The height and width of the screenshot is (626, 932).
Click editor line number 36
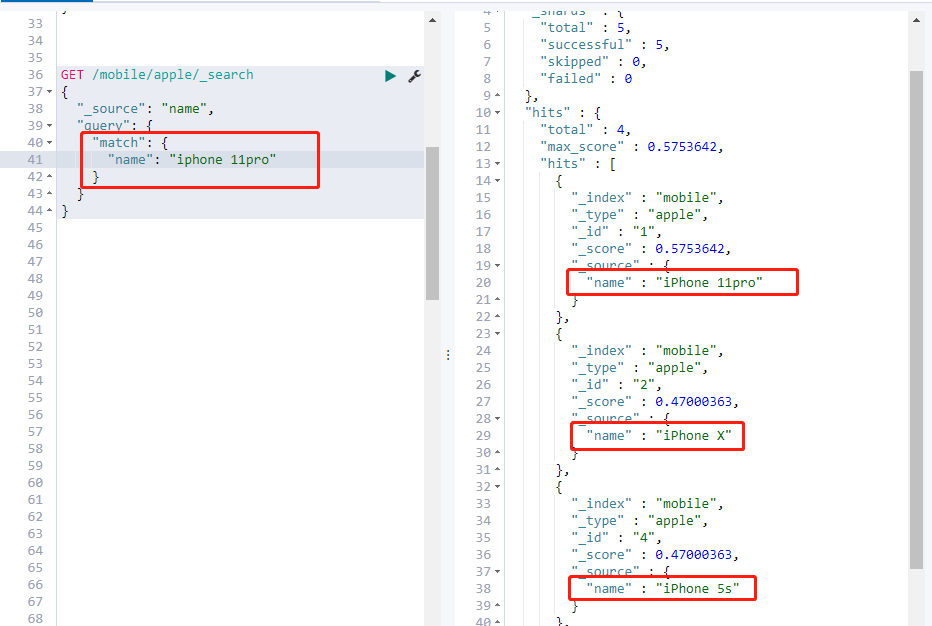[35, 75]
